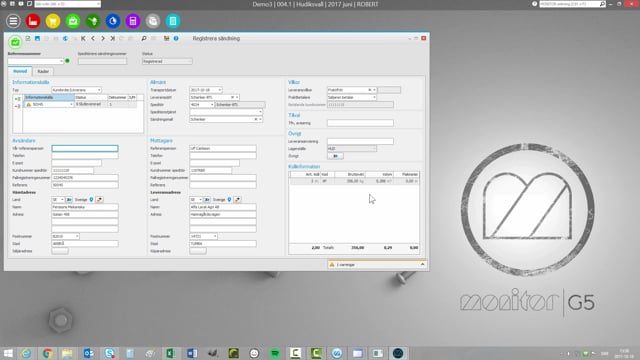Click the Köparadress button
This screenshot has width=640, height=360.
coord(198,251)
